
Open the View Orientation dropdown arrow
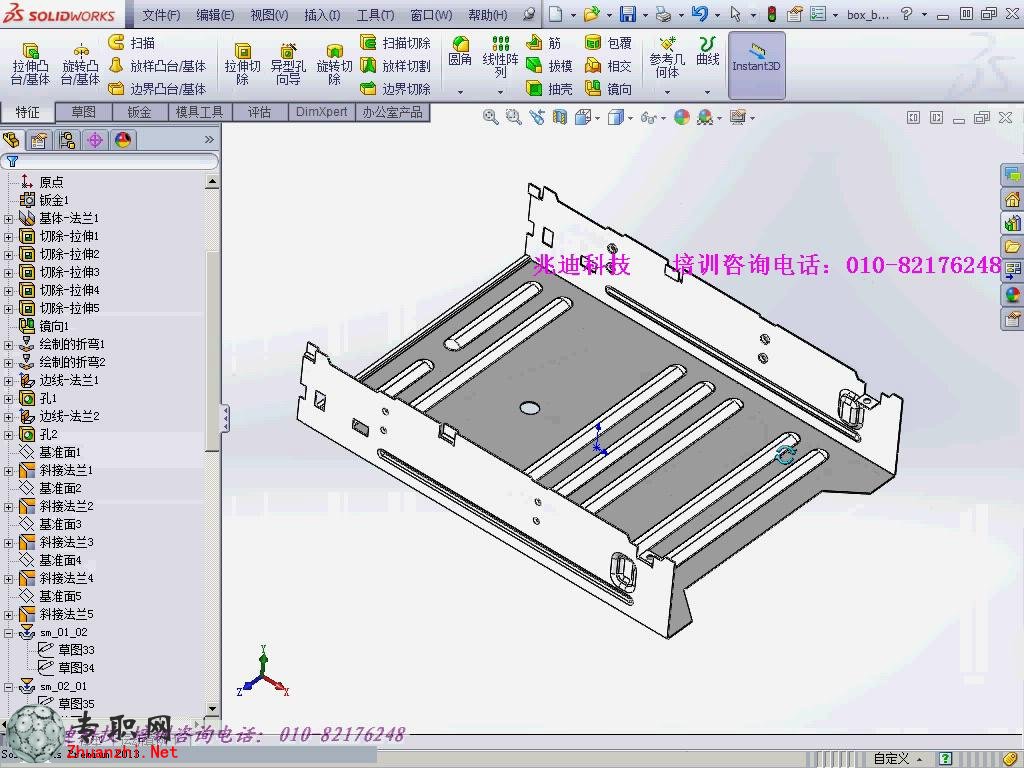point(597,118)
